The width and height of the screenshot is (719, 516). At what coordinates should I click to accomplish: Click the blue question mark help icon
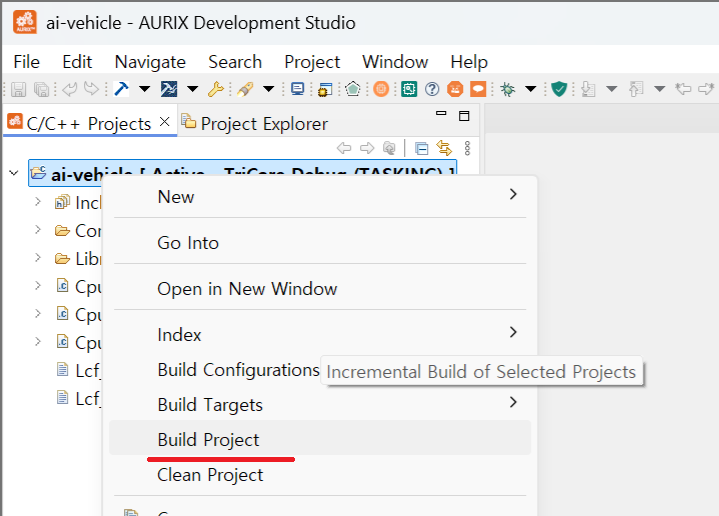[x=432, y=89]
